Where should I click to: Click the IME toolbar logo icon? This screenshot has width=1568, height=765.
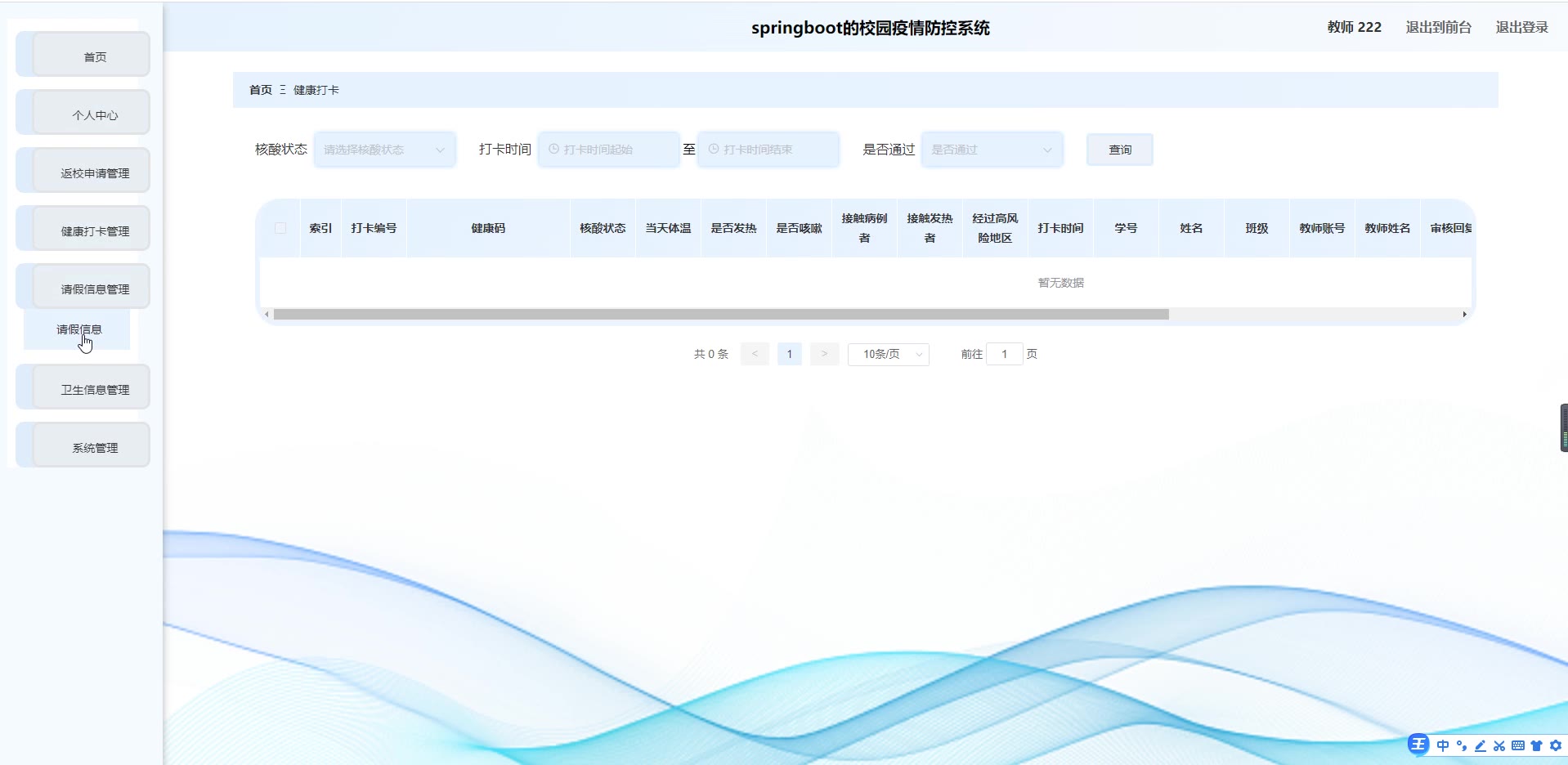click(x=1418, y=745)
